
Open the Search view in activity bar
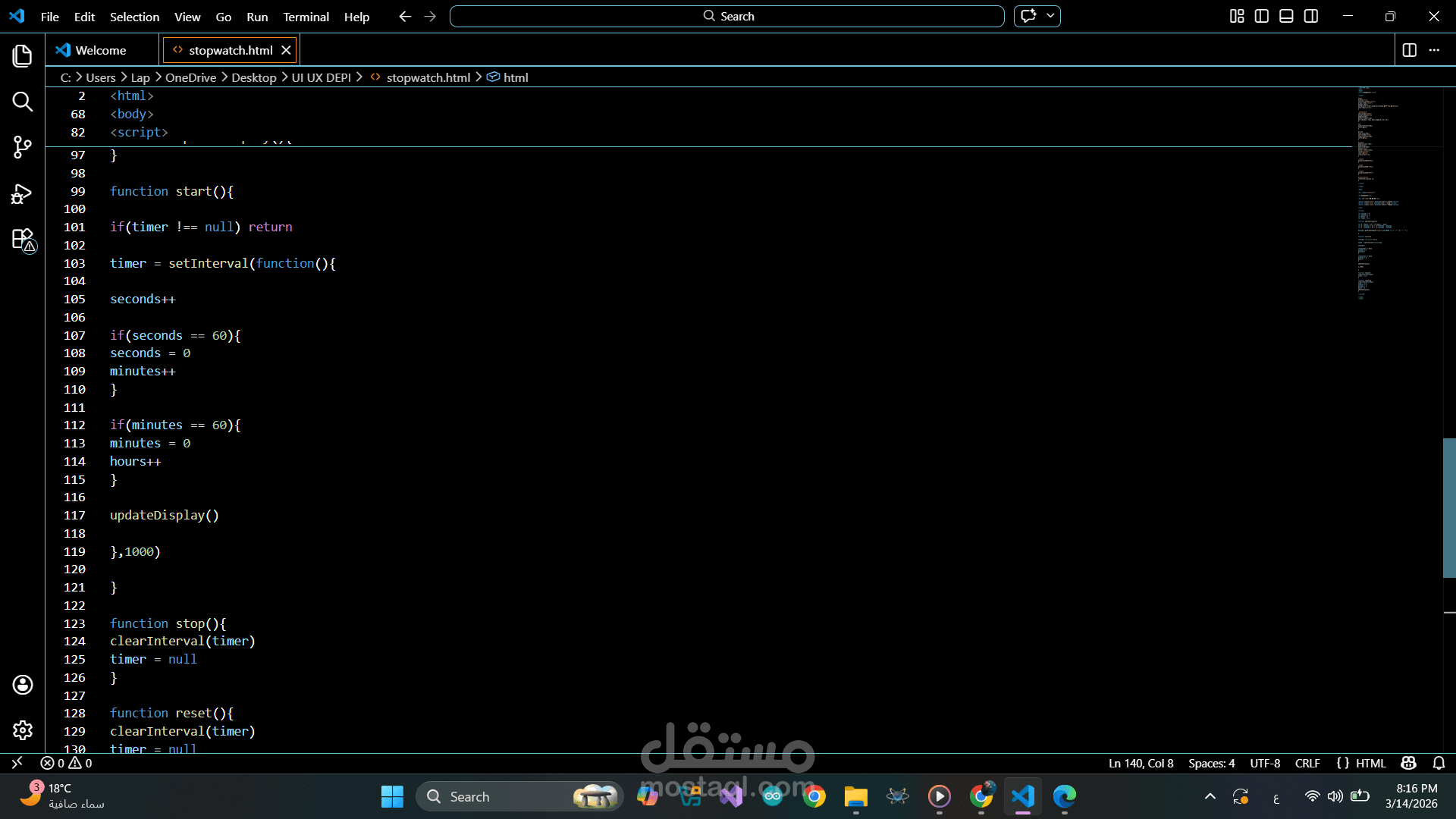click(x=23, y=102)
